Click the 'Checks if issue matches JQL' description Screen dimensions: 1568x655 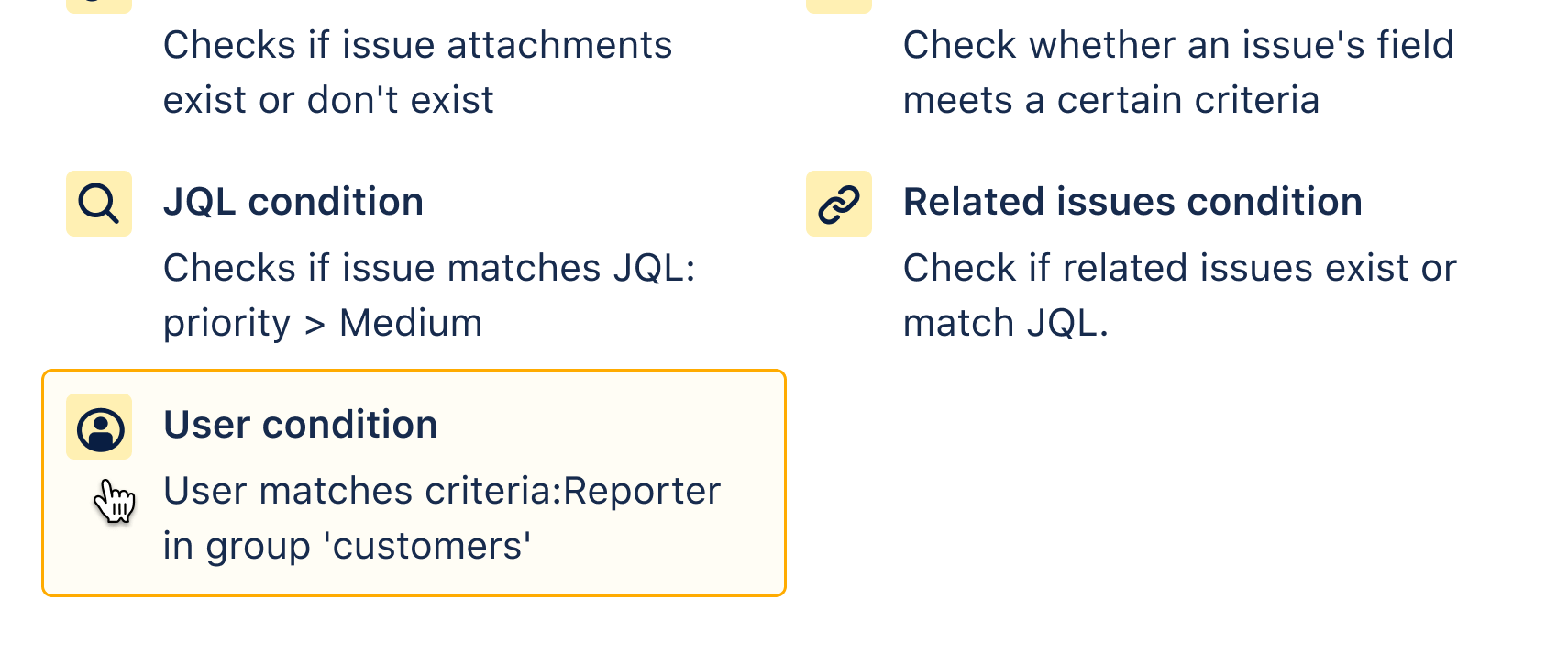[429, 267]
